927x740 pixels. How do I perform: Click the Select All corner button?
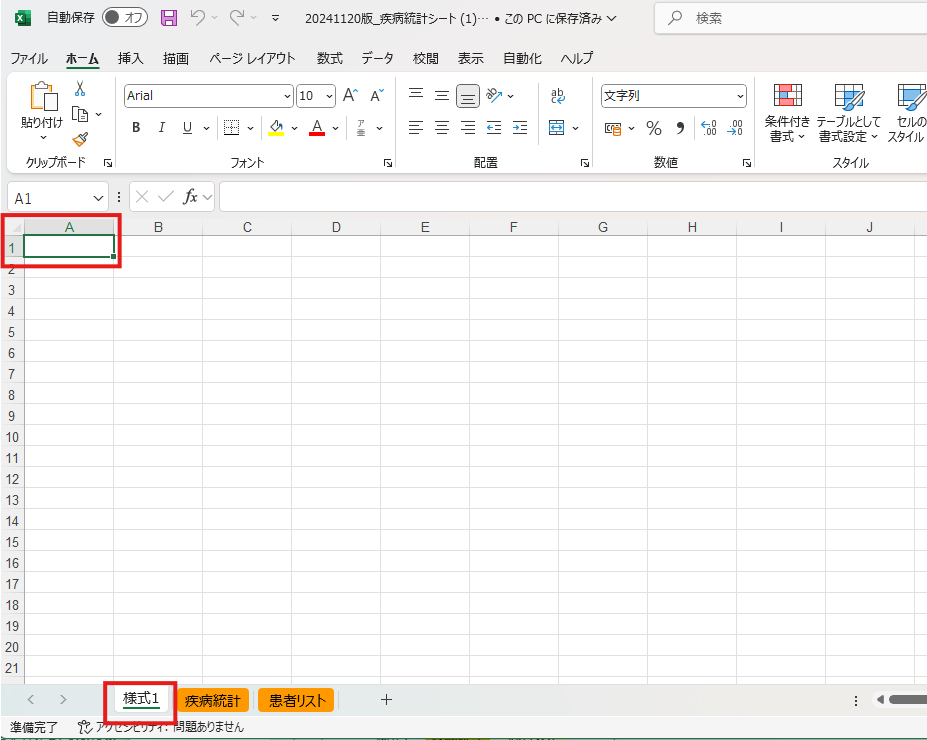point(12,227)
